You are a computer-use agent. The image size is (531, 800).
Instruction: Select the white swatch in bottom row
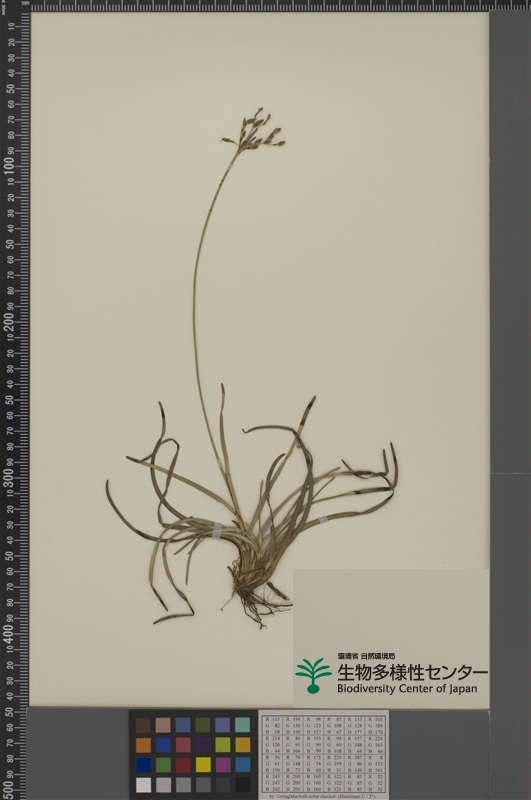tap(143, 785)
